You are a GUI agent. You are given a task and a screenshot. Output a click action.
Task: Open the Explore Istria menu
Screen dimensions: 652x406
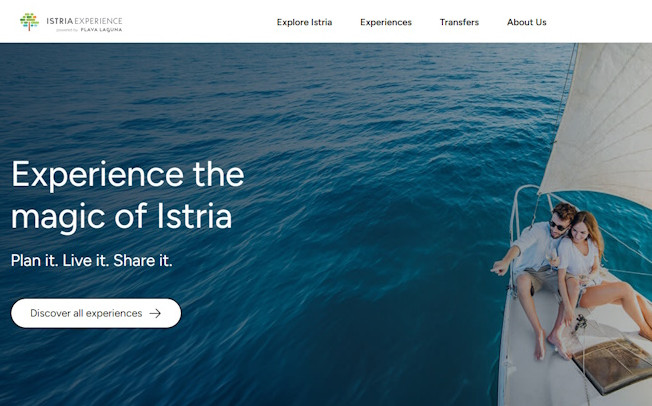coord(304,22)
